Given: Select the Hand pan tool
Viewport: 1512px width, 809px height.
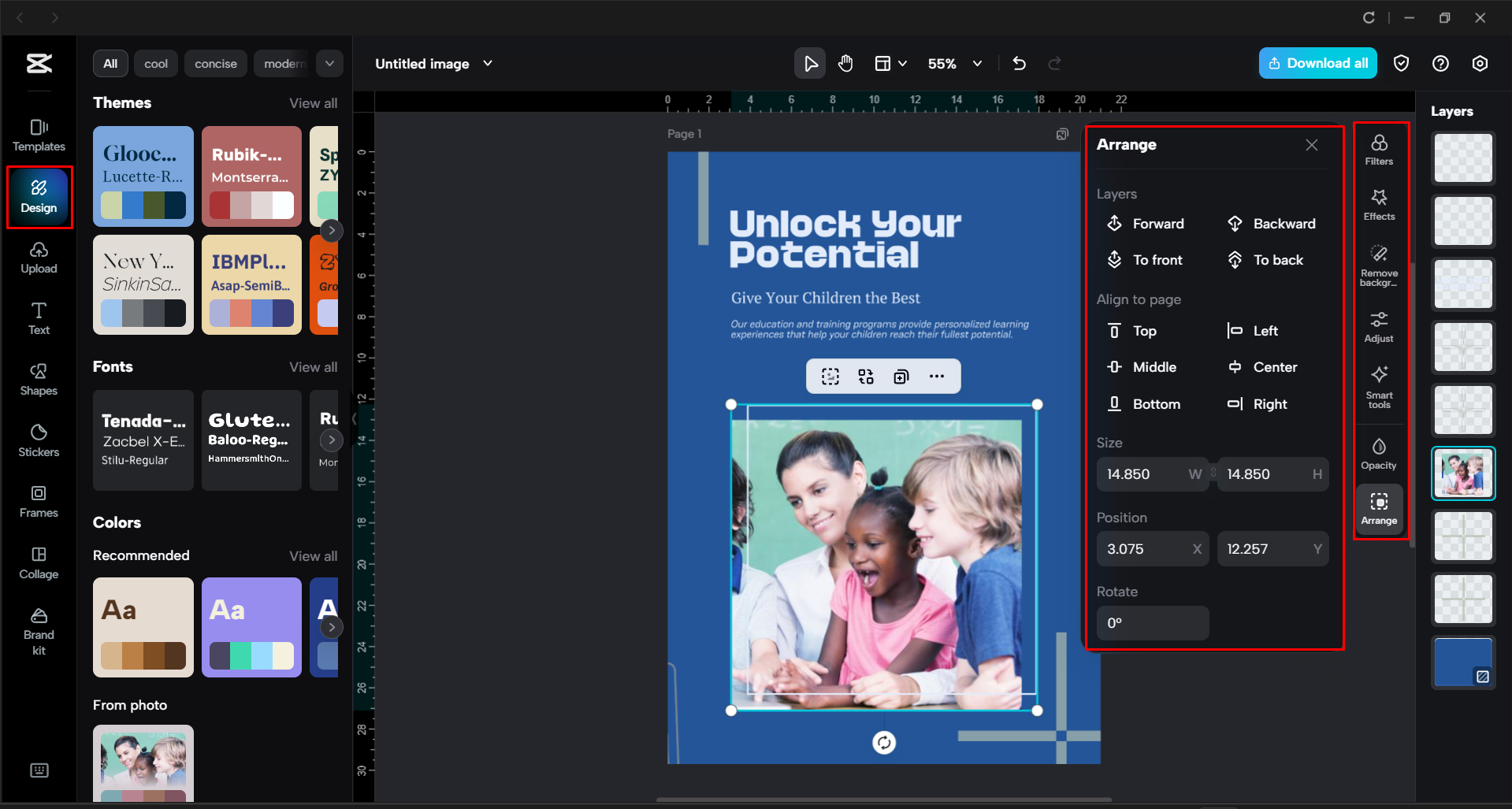Looking at the screenshot, I should click(845, 63).
